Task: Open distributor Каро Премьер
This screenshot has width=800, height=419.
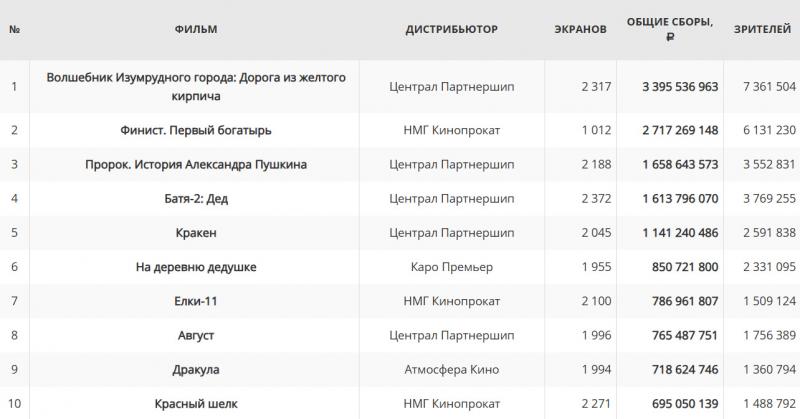Action: pos(451,267)
